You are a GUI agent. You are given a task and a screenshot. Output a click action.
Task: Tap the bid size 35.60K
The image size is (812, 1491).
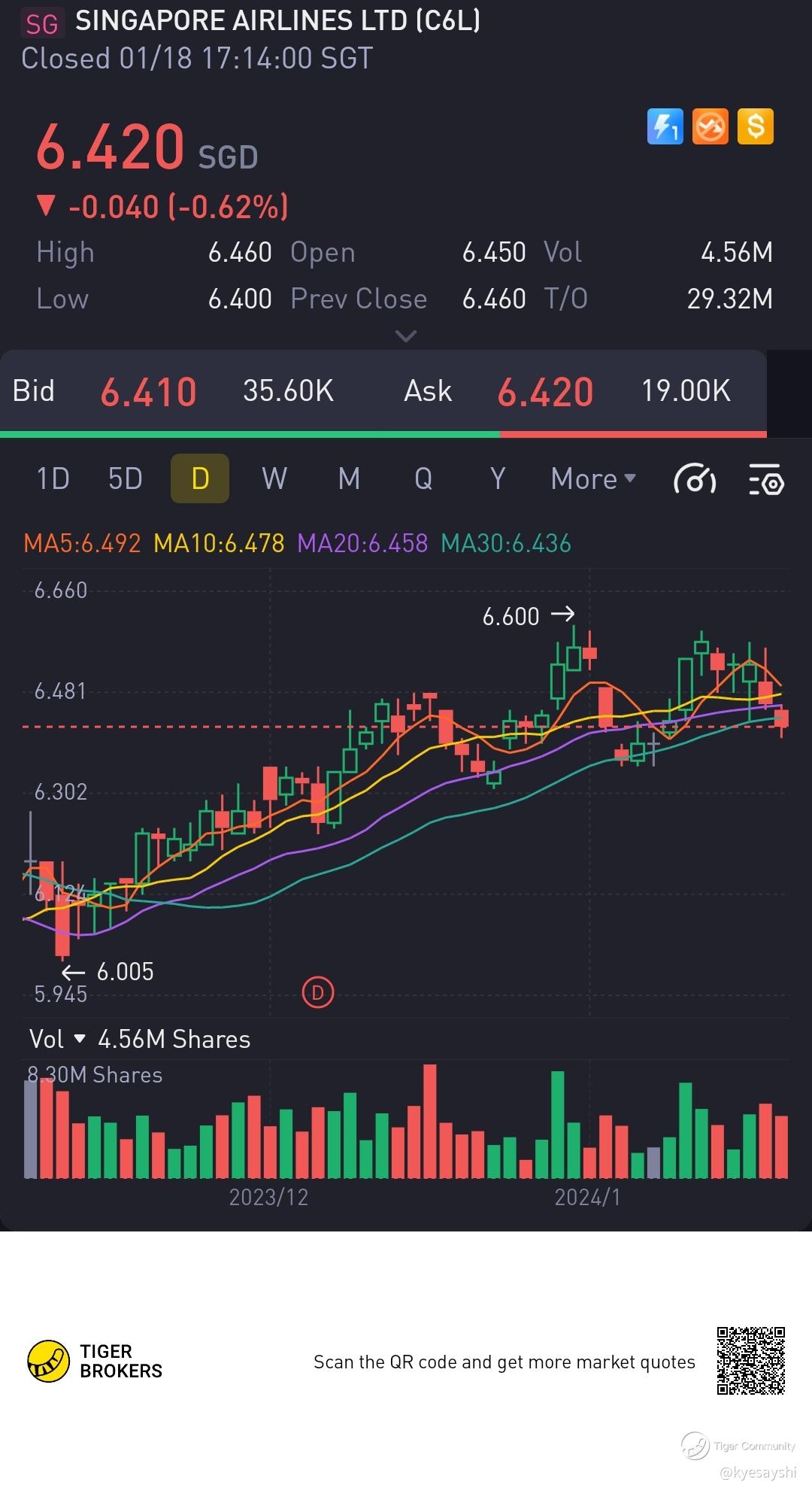tap(288, 391)
